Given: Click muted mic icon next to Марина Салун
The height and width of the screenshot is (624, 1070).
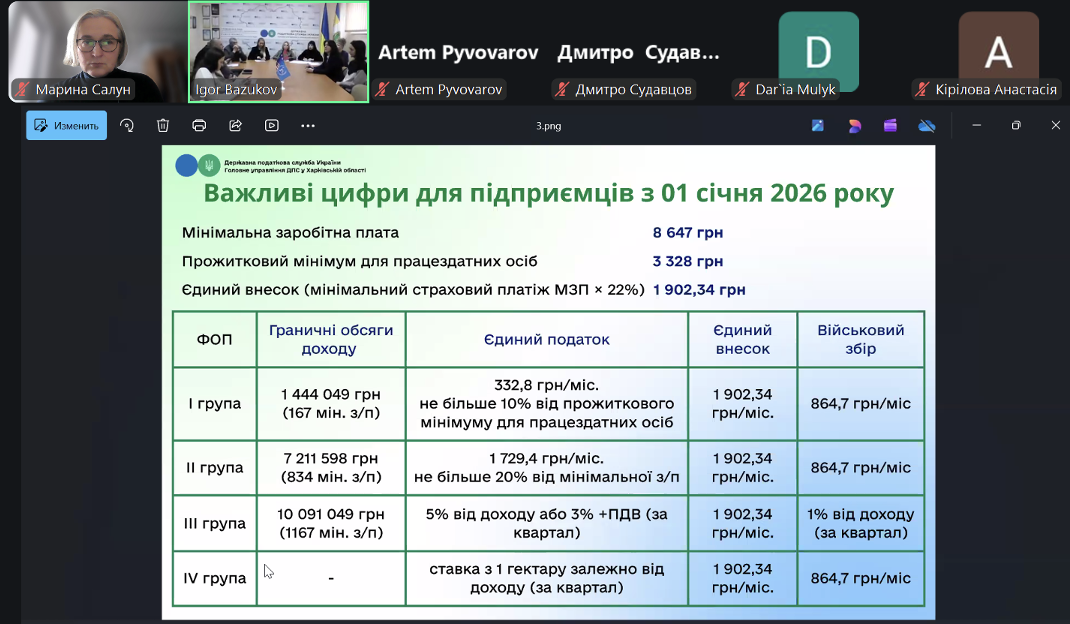Looking at the screenshot, I should coord(22,90).
